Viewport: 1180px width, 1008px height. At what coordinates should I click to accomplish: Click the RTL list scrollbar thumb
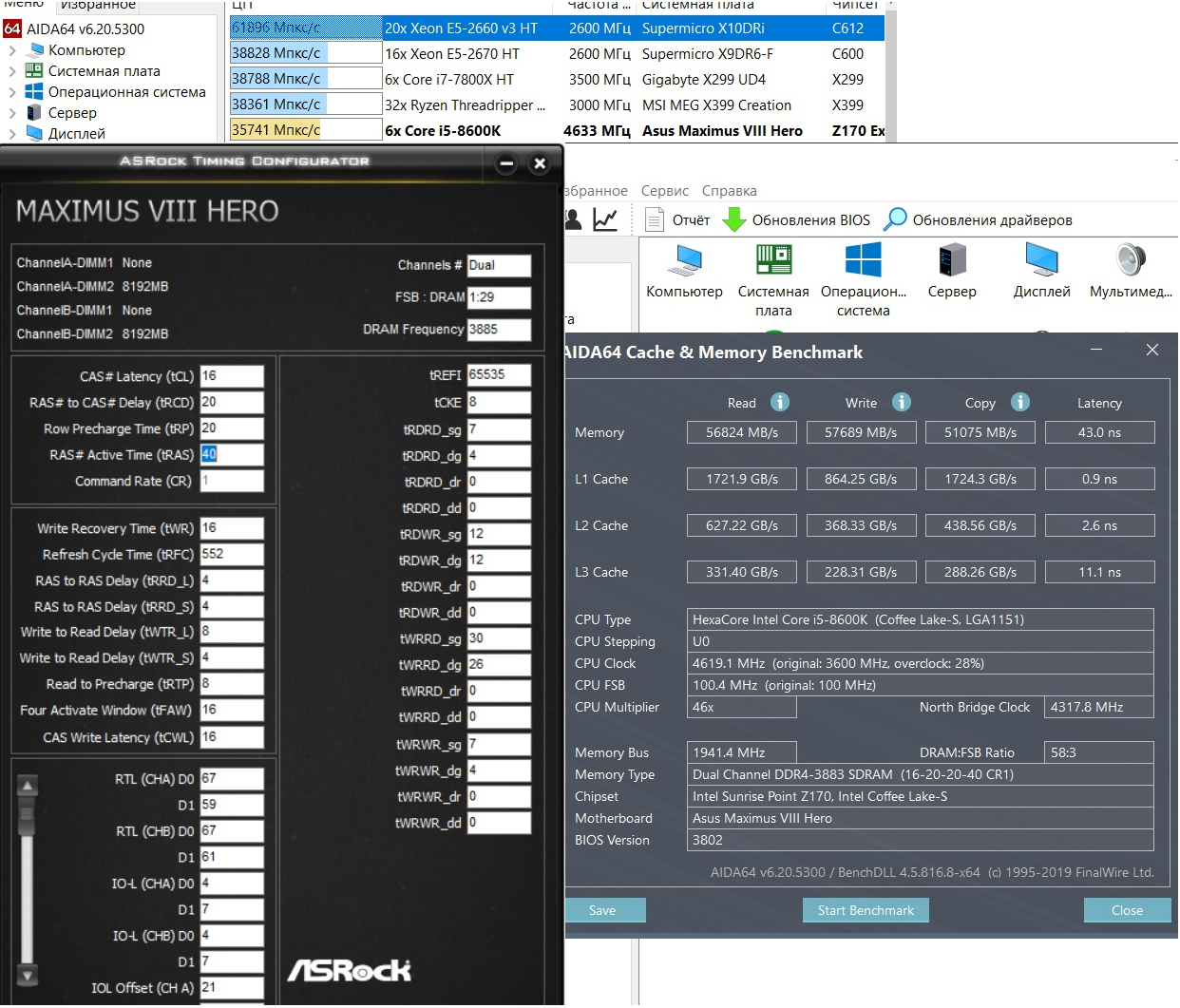(27, 814)
